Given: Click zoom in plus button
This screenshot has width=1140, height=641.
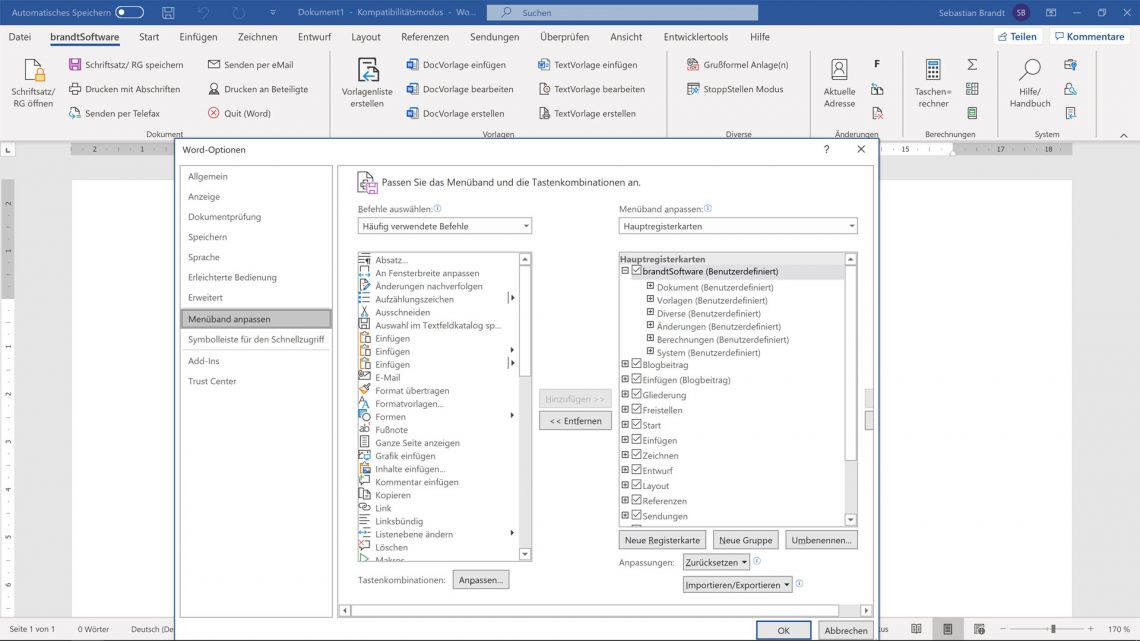Looking at the screenshot, I should coord(1091,629).
